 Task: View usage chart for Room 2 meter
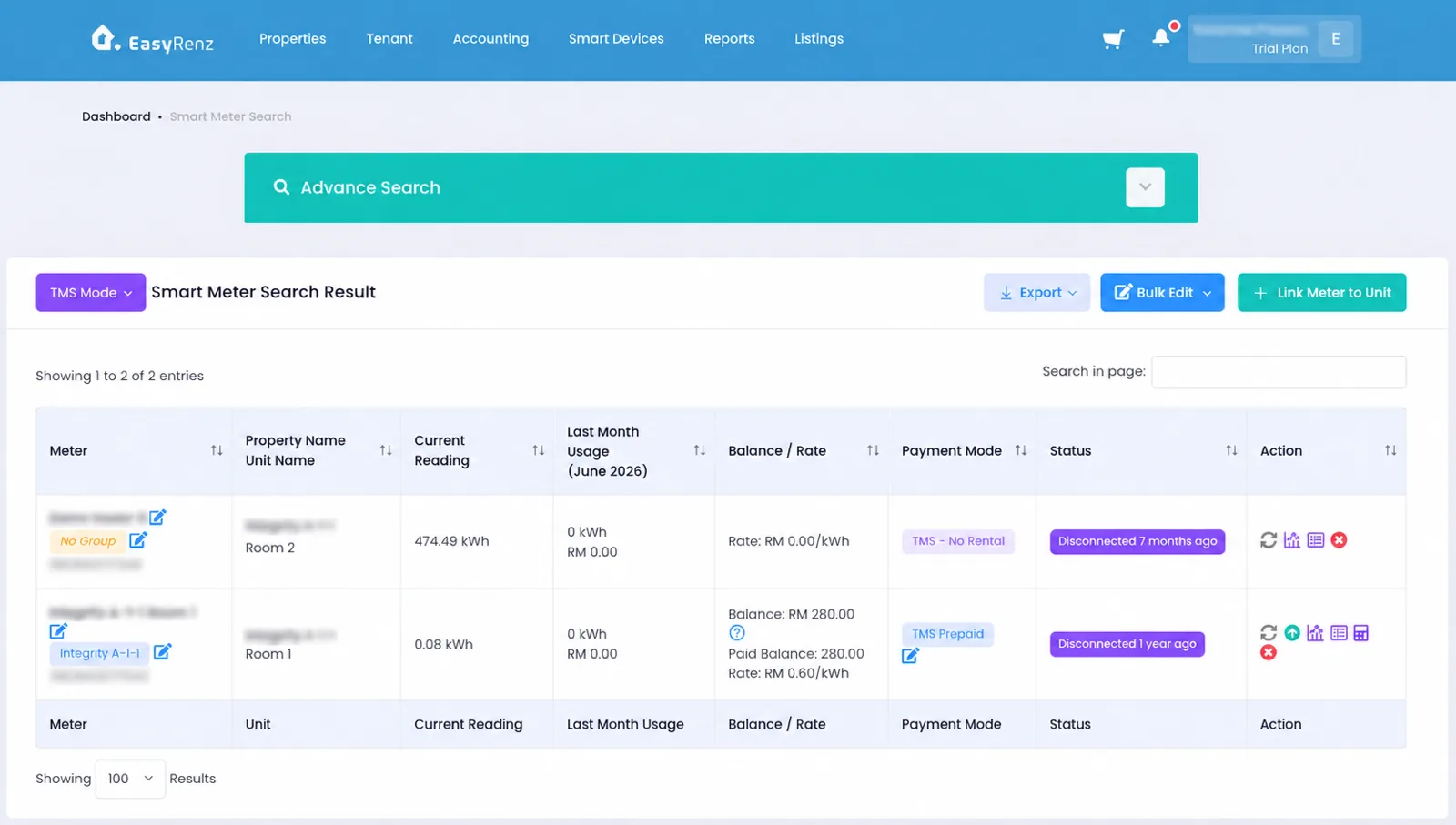(x=1292, y=540)
